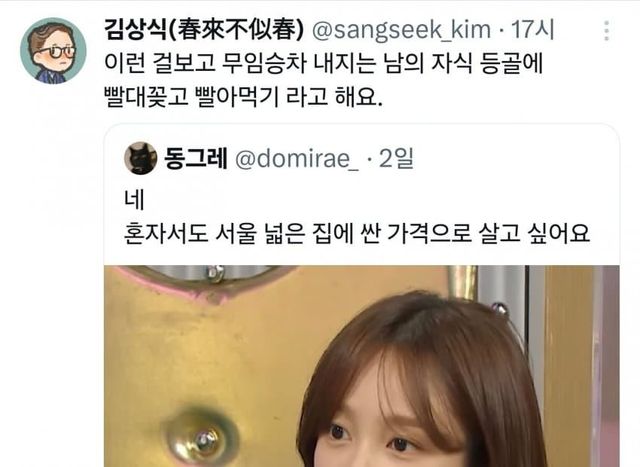
Task: Click the quoted reply text 네
Action: pyautogui.click(x=134, y=200)
